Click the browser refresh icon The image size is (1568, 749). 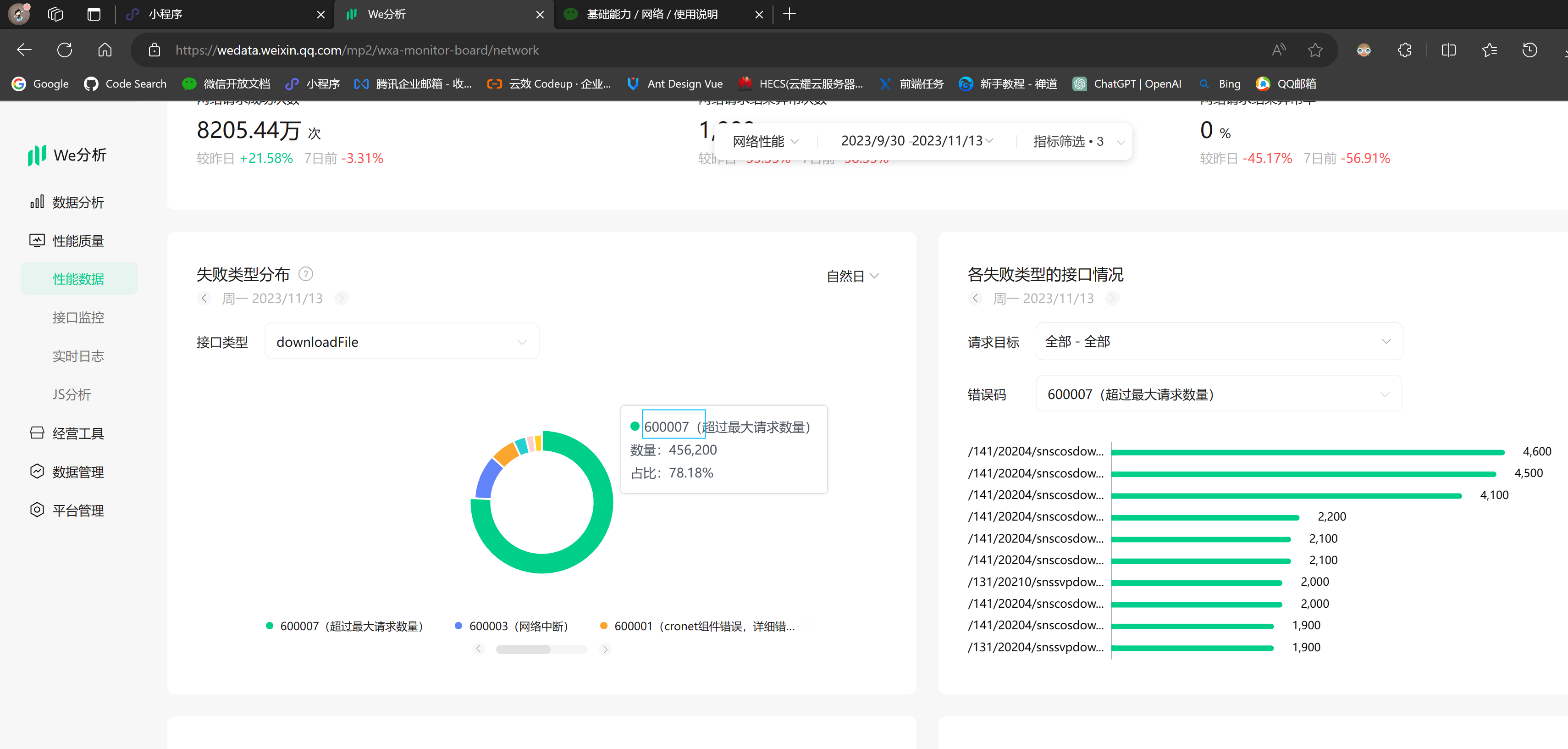(65, 50)
